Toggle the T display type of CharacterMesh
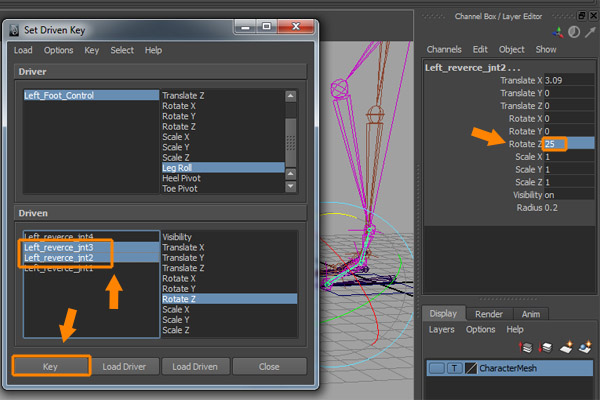The image size is (600, 400). 453,369
